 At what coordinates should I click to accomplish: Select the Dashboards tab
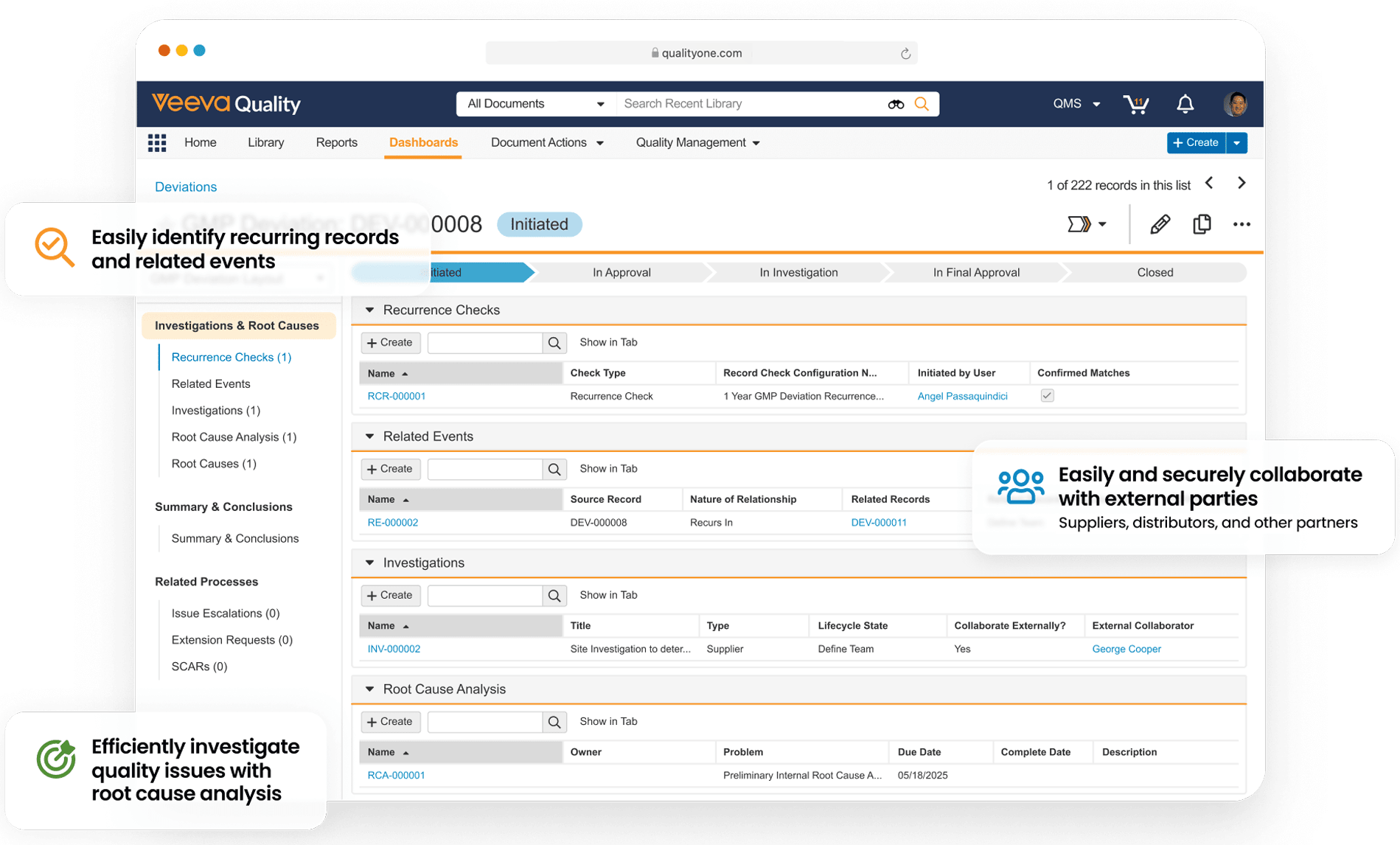tap(423, 142)
